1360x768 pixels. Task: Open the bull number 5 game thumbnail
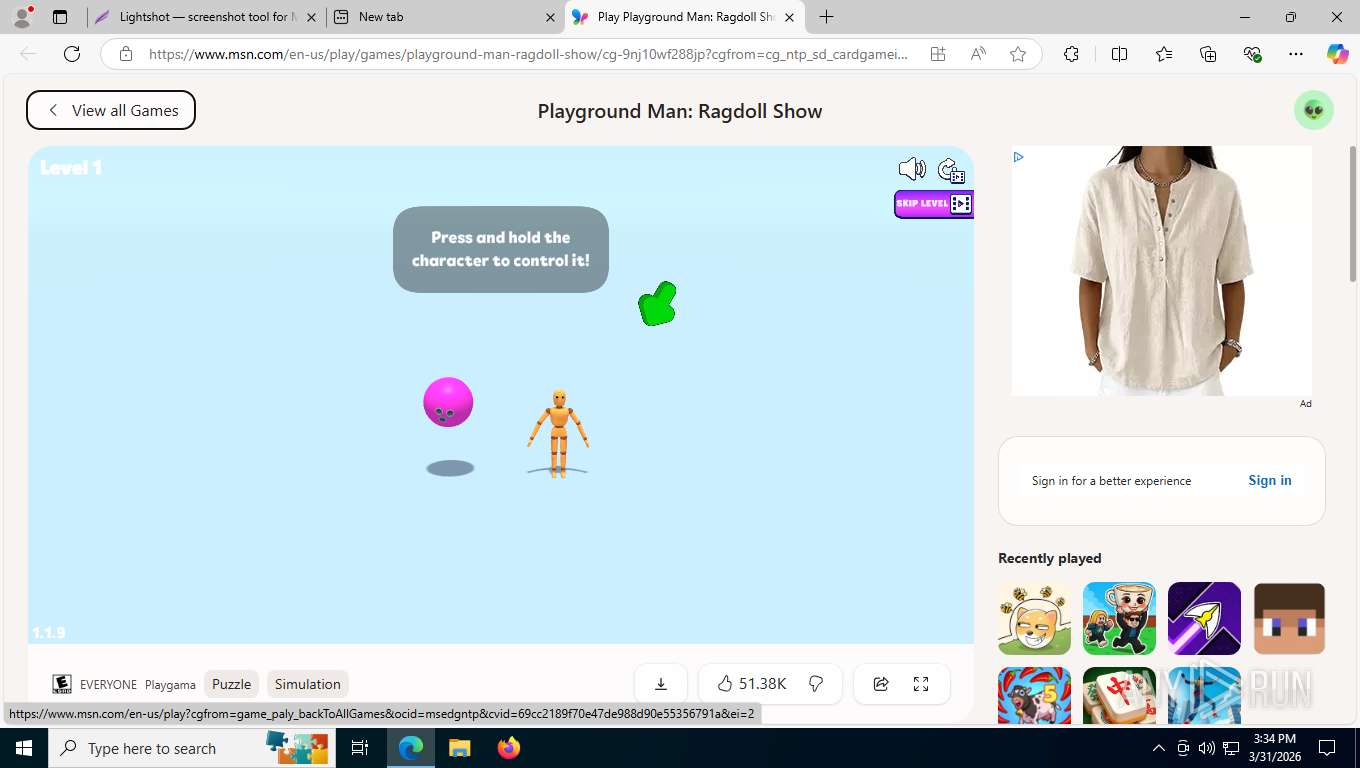click(1034, 696)
